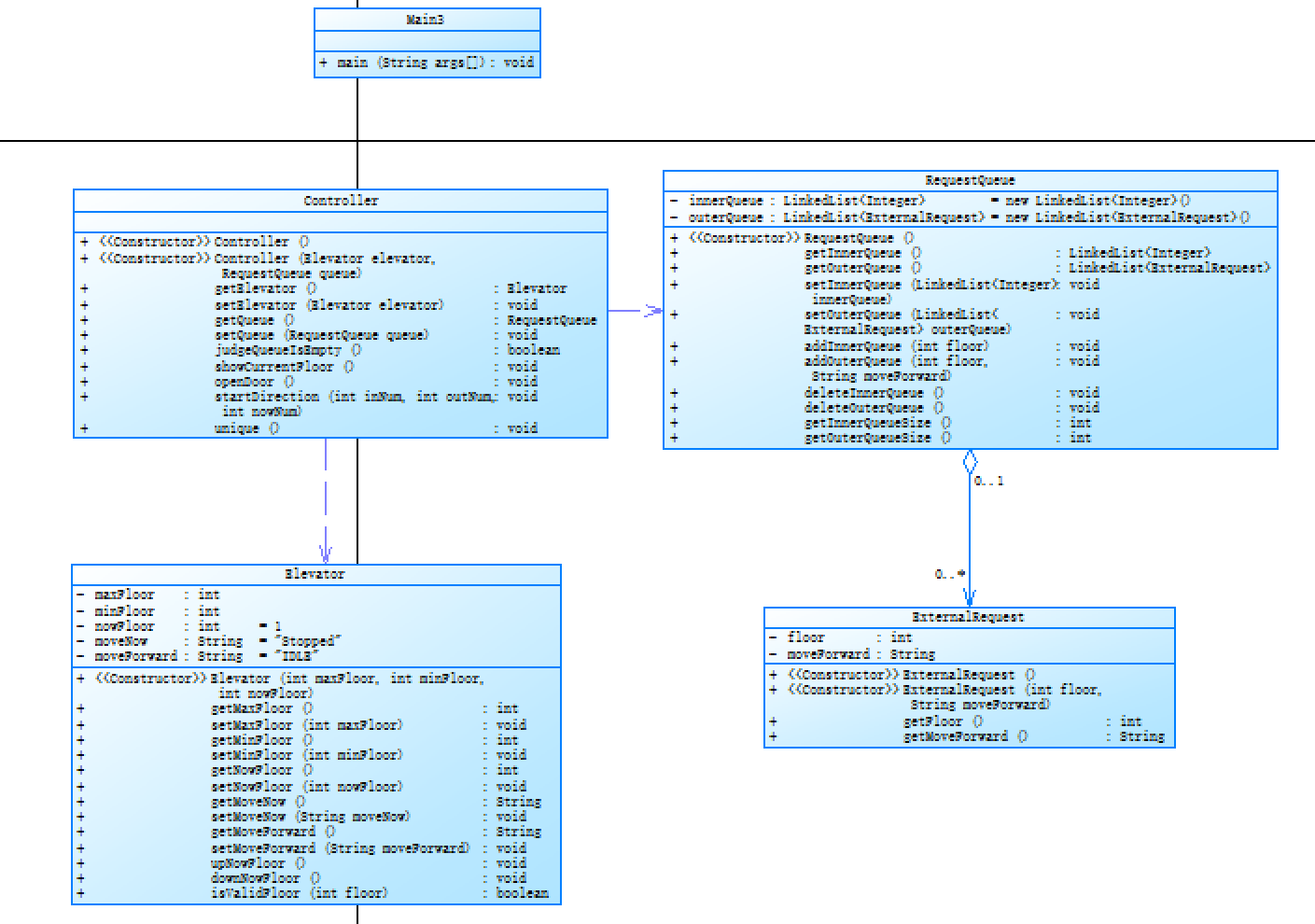Click the association arrowhead pointing to RequestQueue
This screenshot has width=1315, height=924.
(x=653, y=311)
